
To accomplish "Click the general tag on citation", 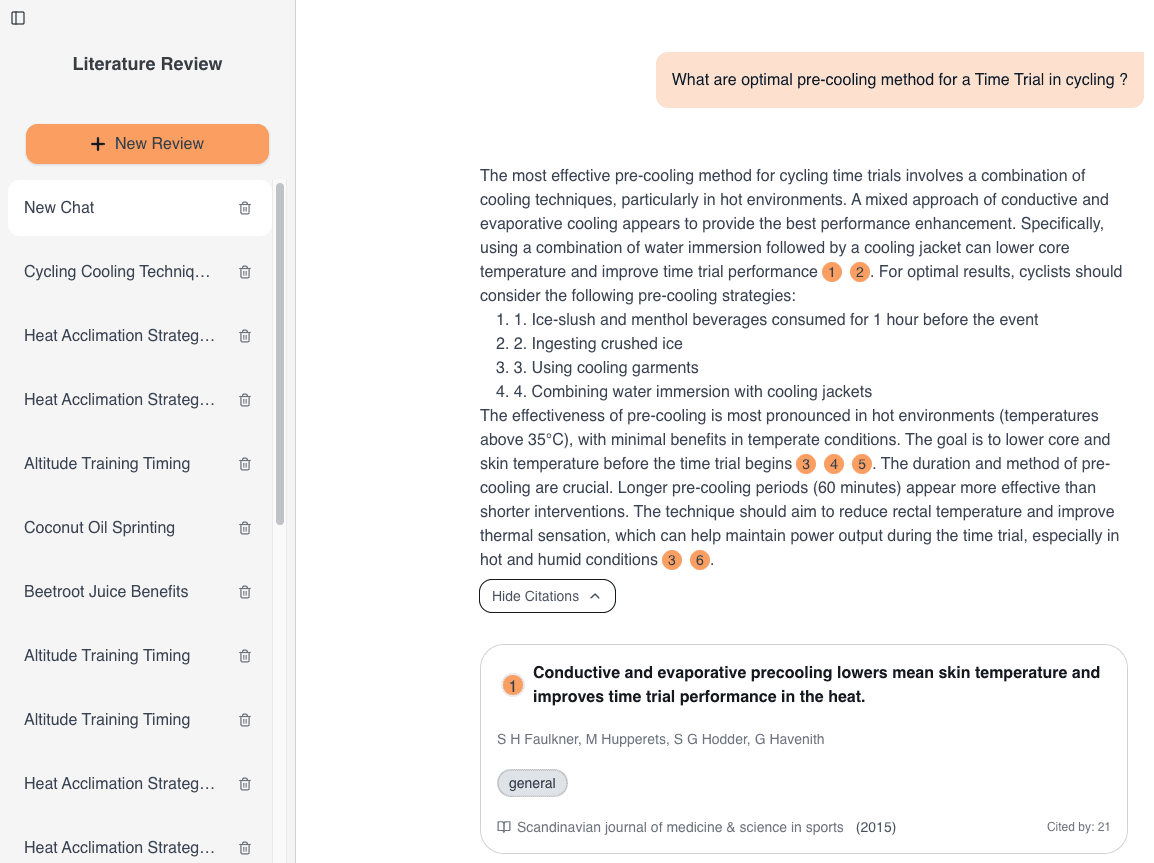I will tap(532, 783).
